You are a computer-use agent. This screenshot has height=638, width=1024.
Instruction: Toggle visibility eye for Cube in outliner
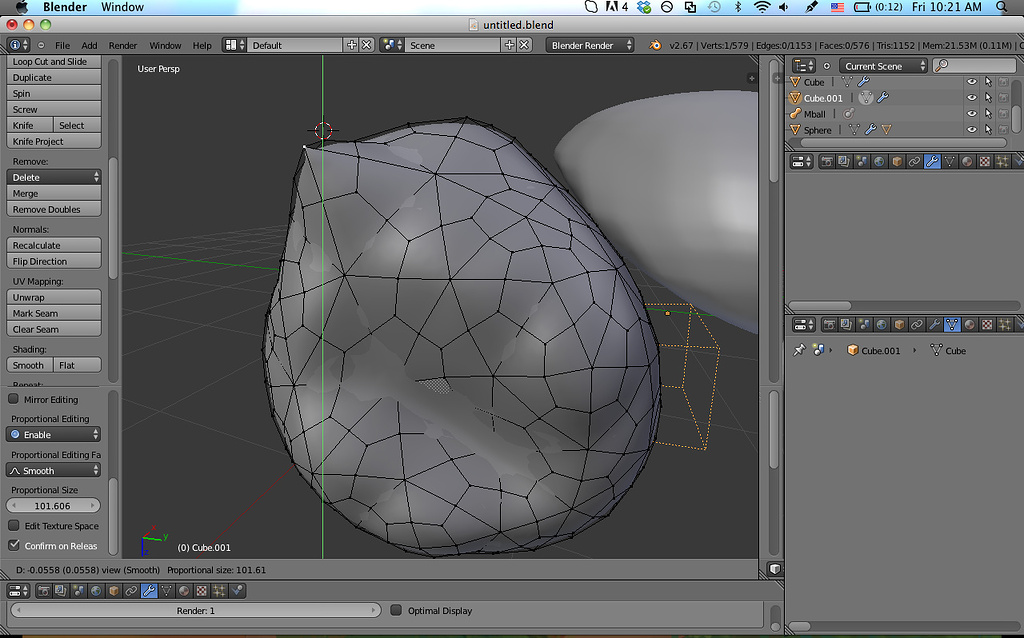pyautogui.click(x=972, y=82)
